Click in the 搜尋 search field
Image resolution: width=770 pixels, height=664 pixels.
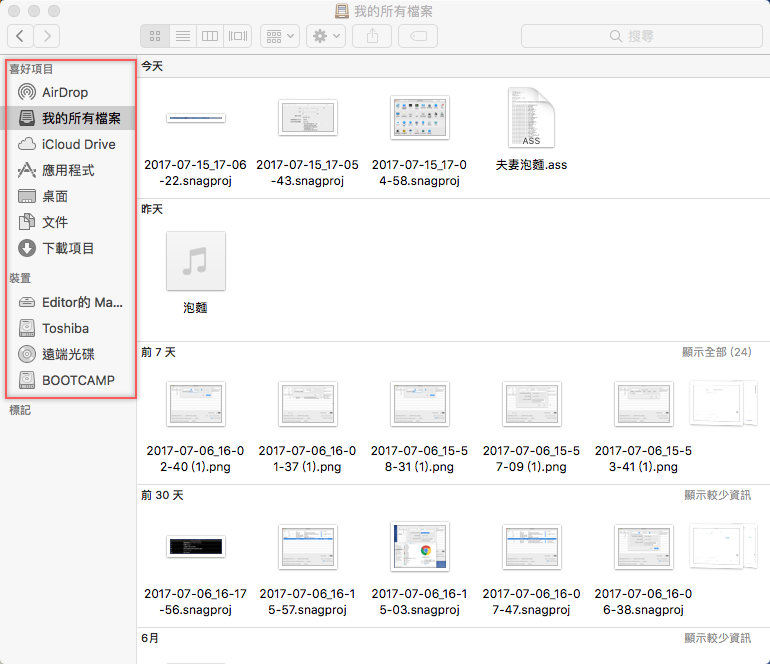[x=641, y=36]
